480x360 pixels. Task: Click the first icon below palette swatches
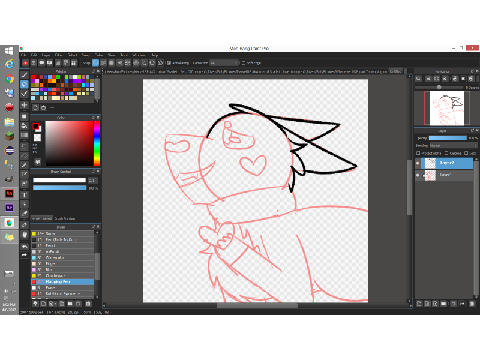35,108
